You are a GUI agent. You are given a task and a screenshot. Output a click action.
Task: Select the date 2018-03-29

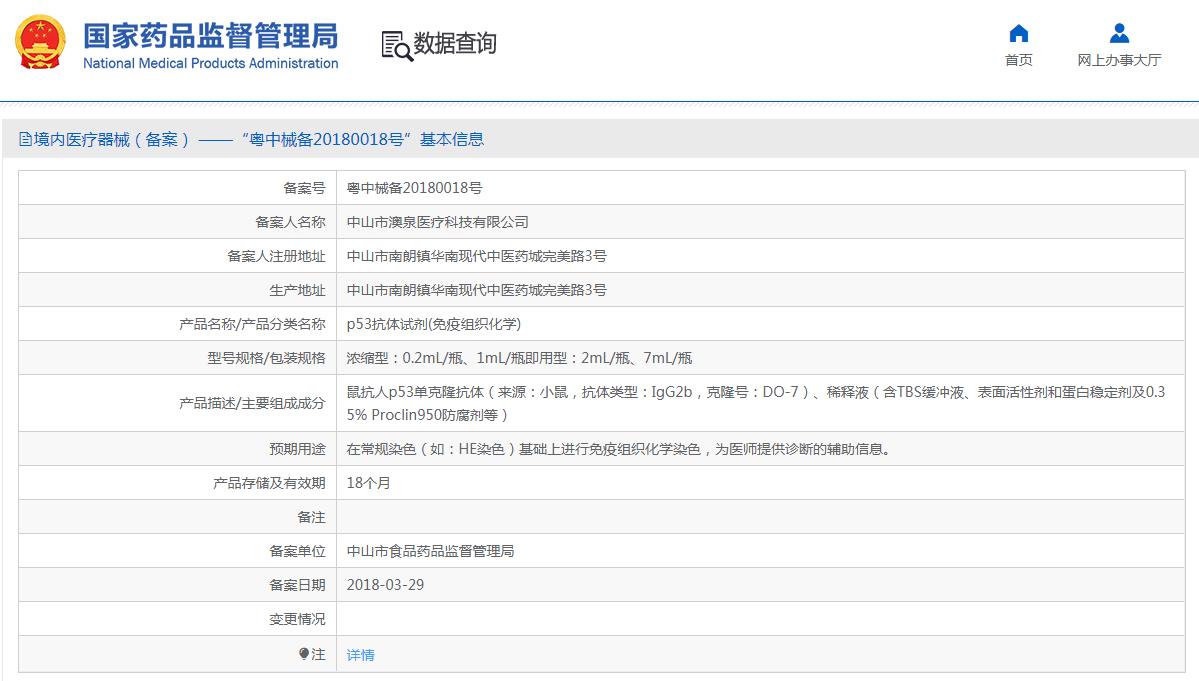point(385,585)
